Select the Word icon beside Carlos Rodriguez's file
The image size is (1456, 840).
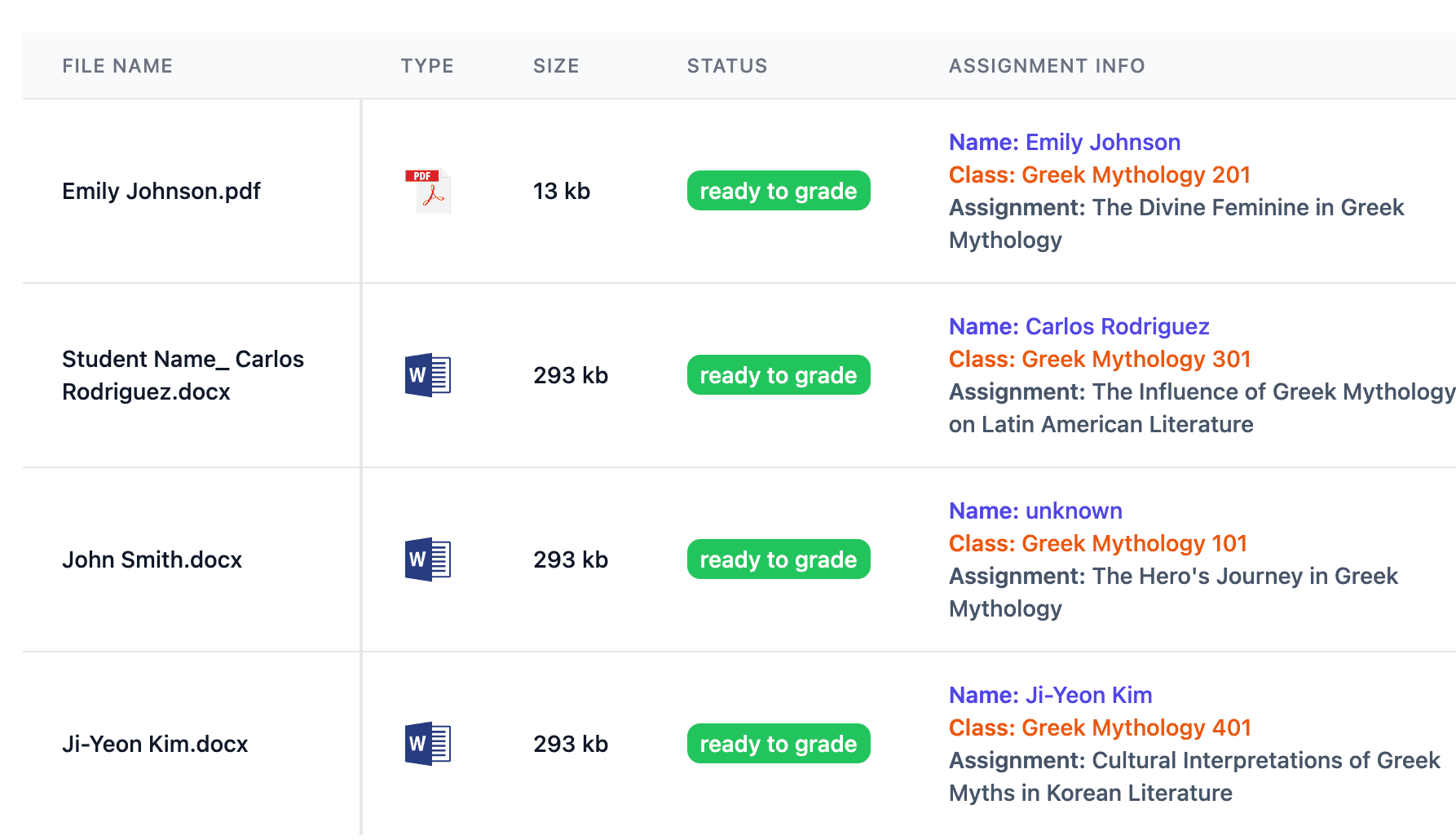427,375
